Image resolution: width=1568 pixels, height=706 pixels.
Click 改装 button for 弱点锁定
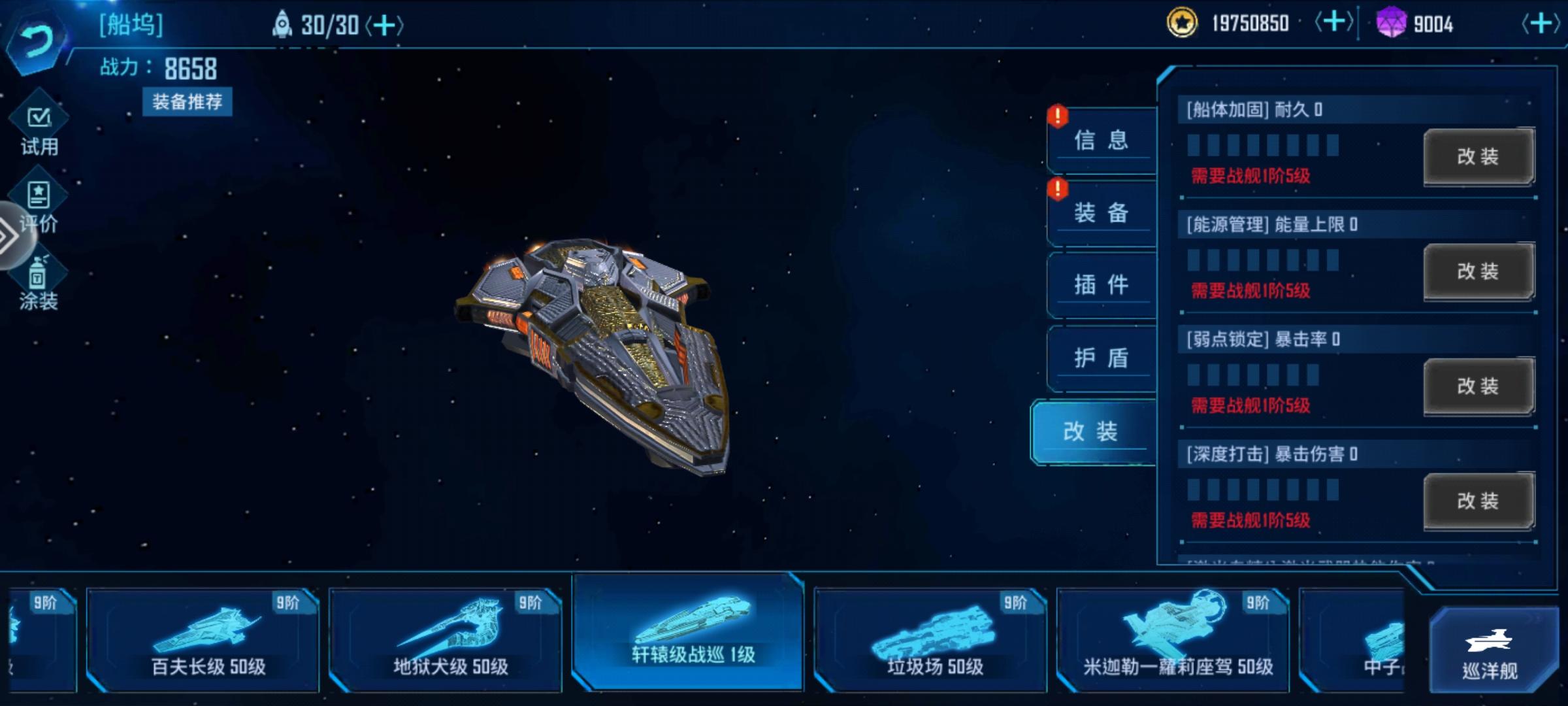(1478, 386)
